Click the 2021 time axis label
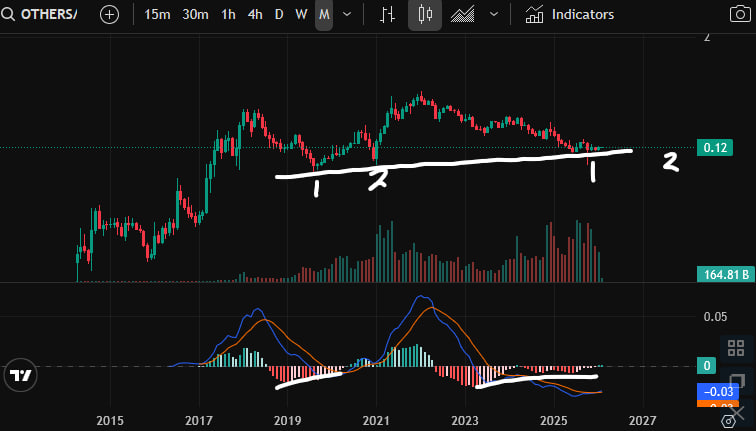756x431 pixels. point(376,421)
